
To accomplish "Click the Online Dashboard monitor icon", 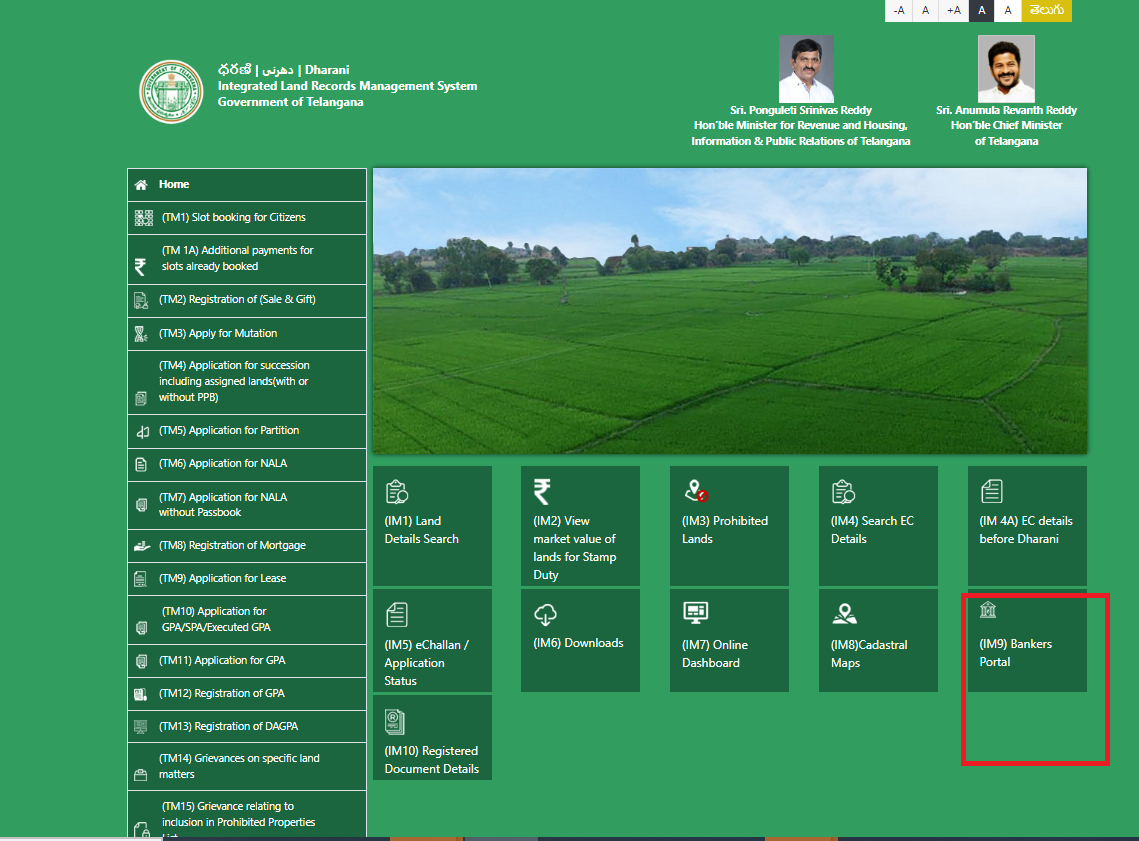I will click(695, 613).
